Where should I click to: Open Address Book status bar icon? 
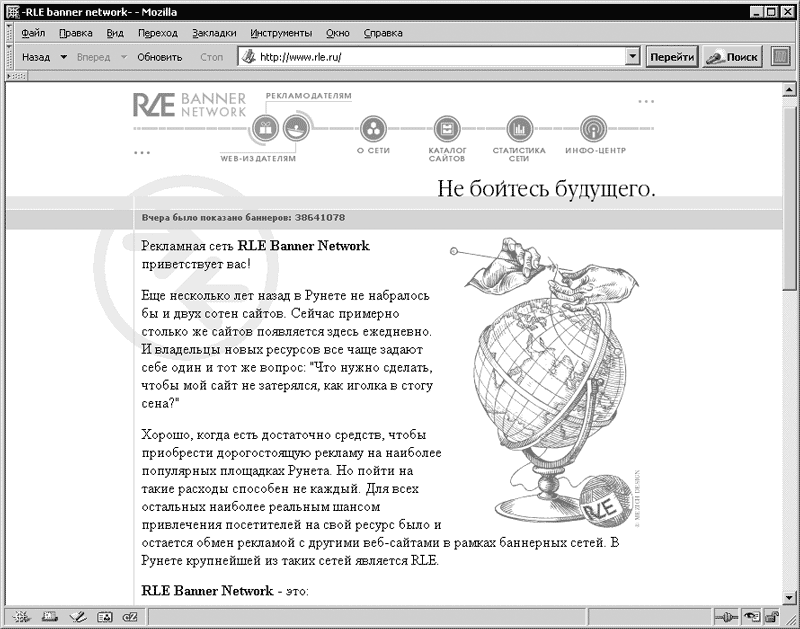[x=105, y=617]
